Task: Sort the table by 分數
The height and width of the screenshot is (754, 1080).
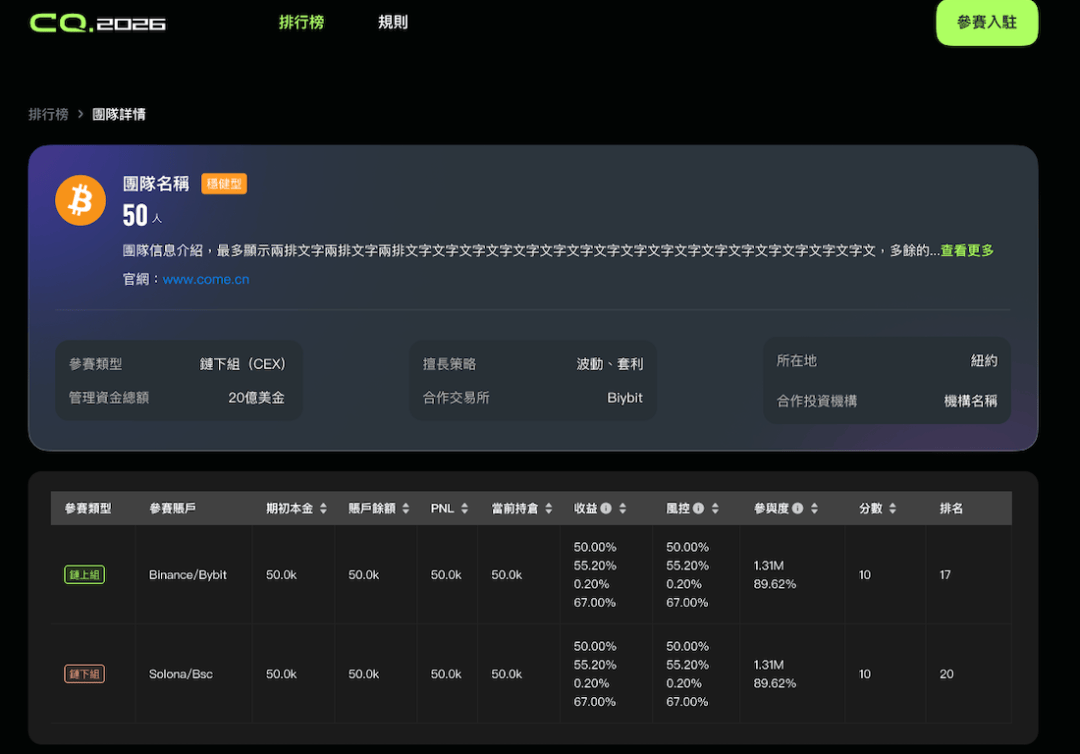Action: point(892,509)
